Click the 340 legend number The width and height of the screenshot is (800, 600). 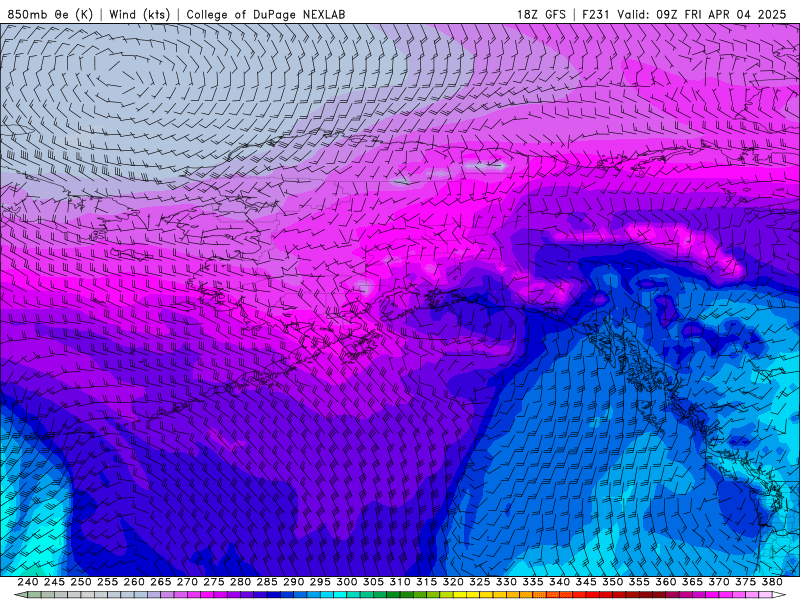click(x=559, y=582)
